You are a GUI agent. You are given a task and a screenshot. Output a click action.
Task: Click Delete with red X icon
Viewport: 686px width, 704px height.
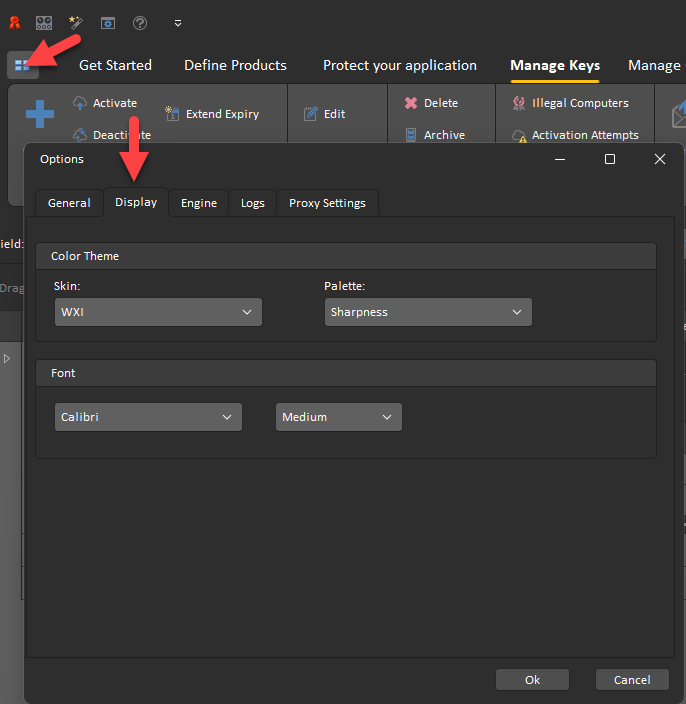pyautogui.click(x=431, y=103)
